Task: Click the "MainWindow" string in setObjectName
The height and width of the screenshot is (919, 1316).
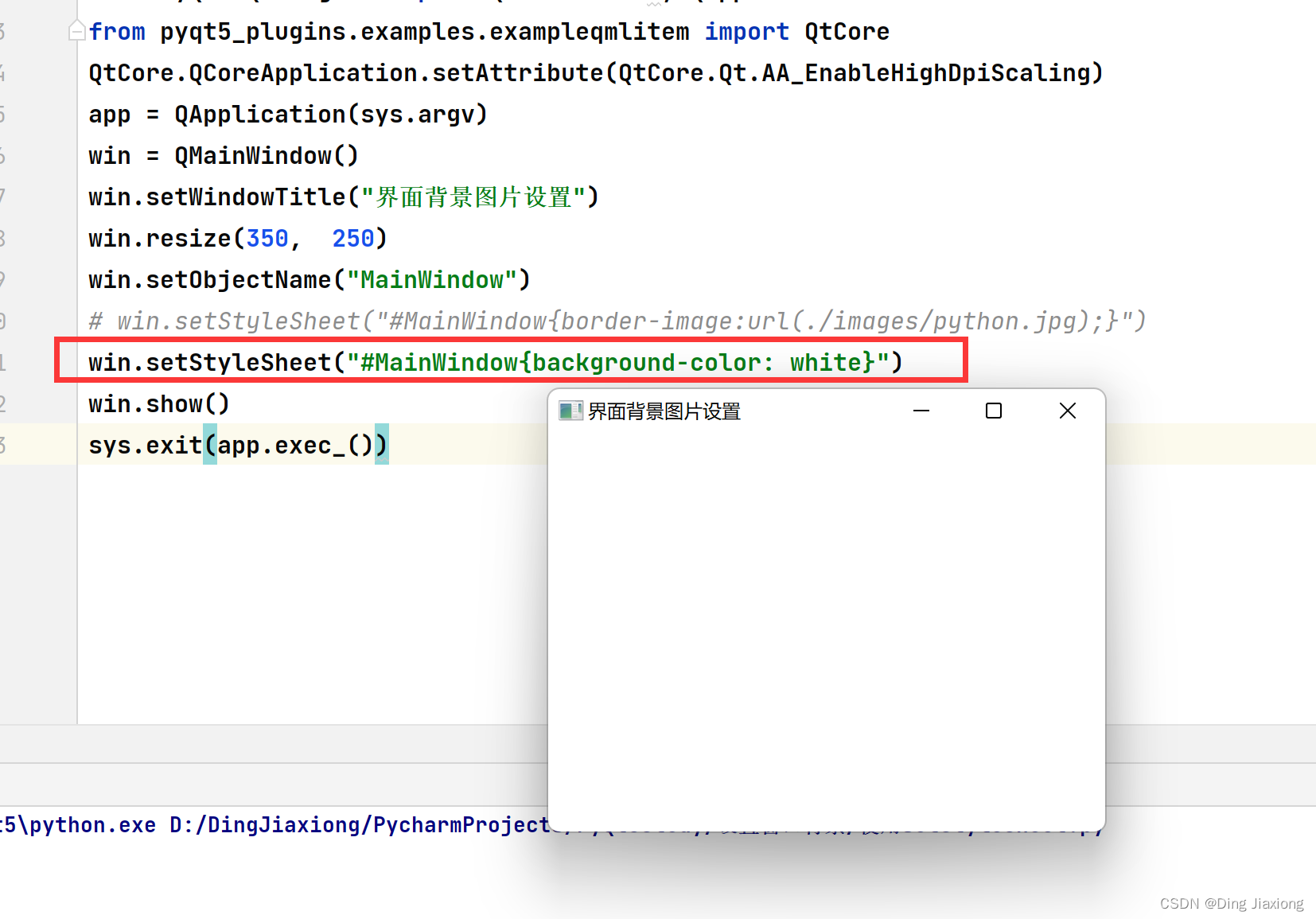Action: pyautogui.click(x=432, y=280)
